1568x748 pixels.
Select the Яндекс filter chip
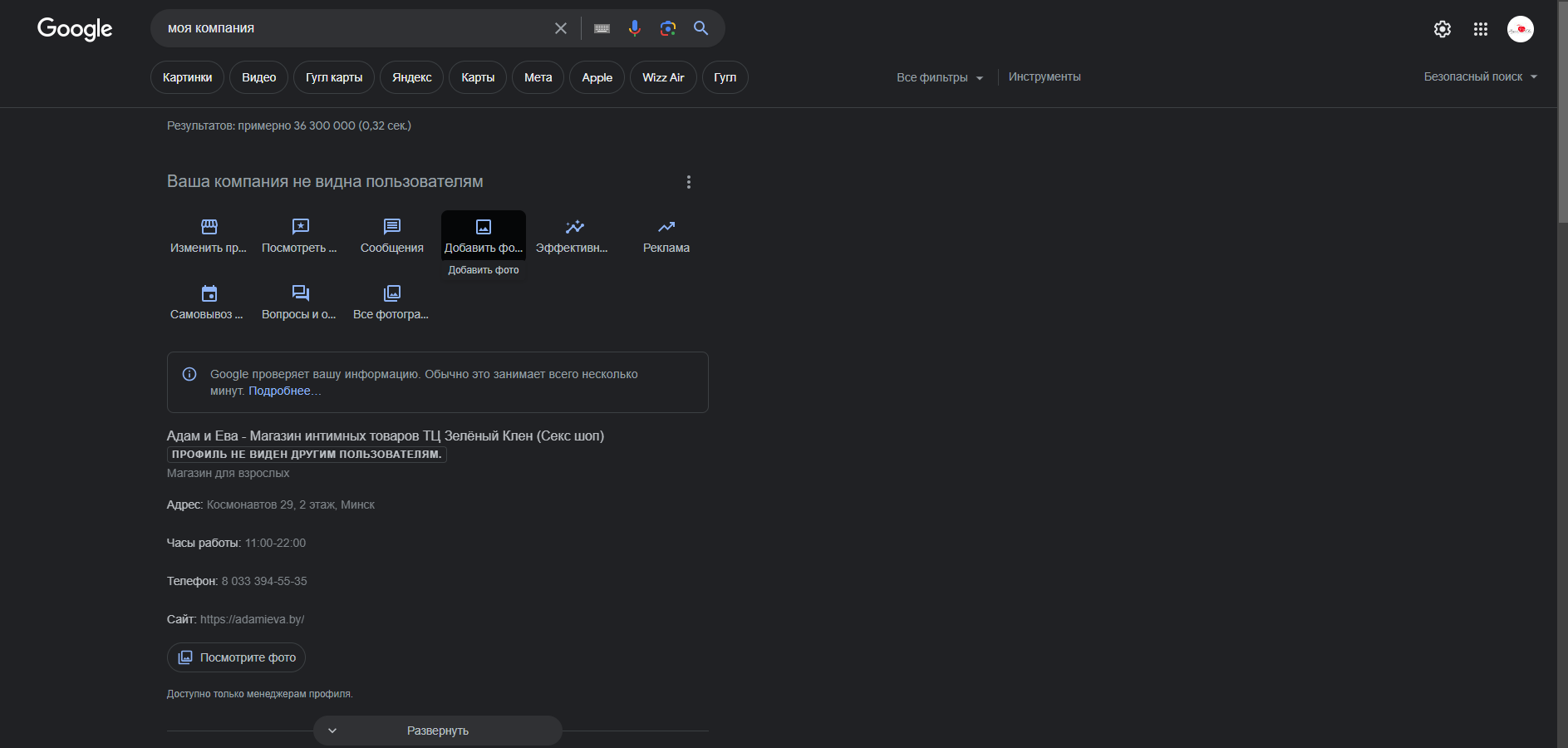pyautogui.click(x=412, y=77)
